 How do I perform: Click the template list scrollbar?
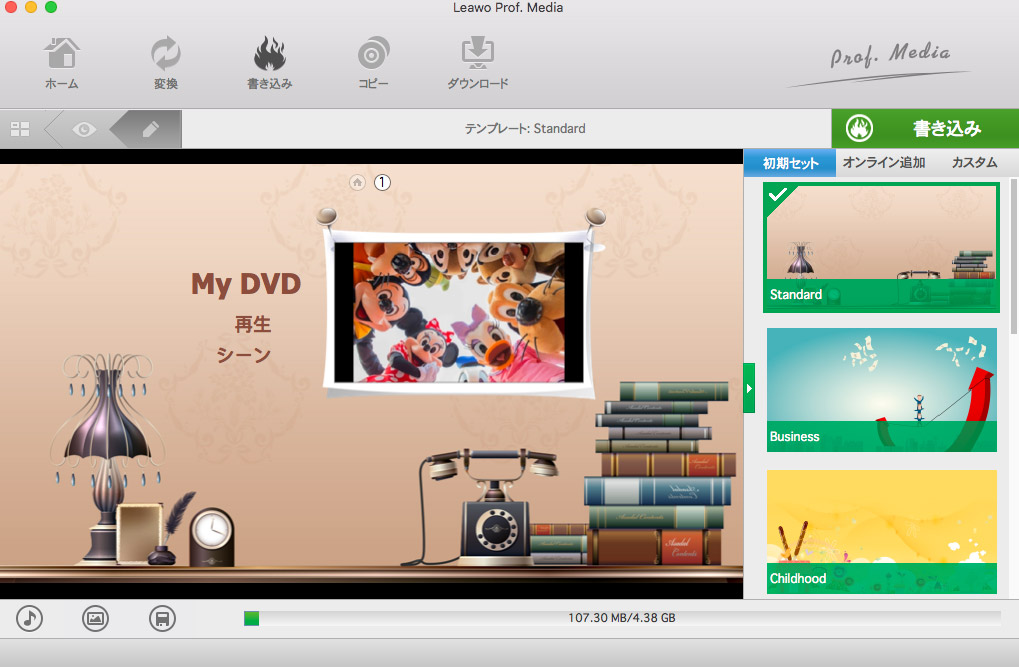pyautogui.click(x=1014, y=257)
